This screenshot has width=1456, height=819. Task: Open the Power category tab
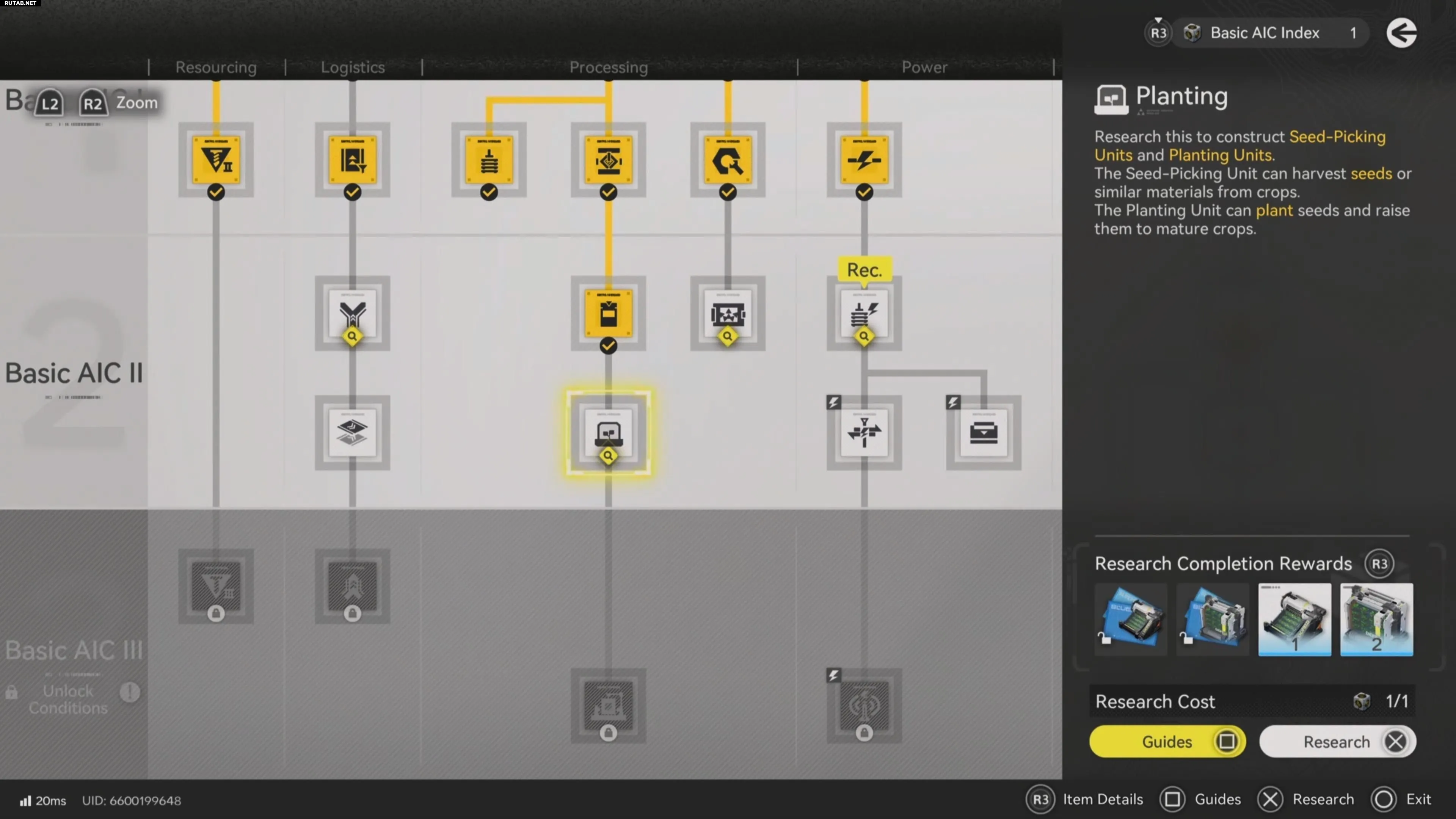(x=924, y=67)
